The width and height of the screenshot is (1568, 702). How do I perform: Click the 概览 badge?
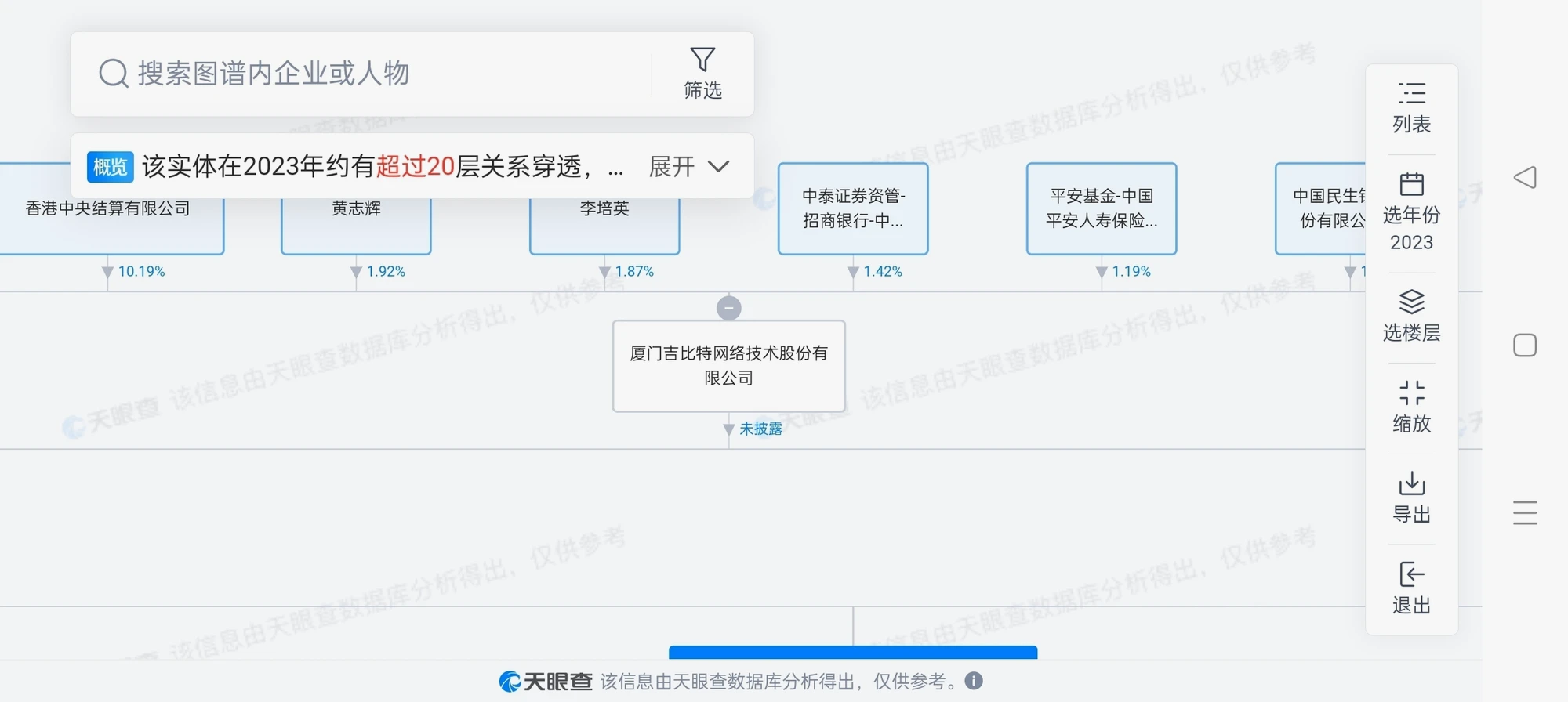pos(110,166)
